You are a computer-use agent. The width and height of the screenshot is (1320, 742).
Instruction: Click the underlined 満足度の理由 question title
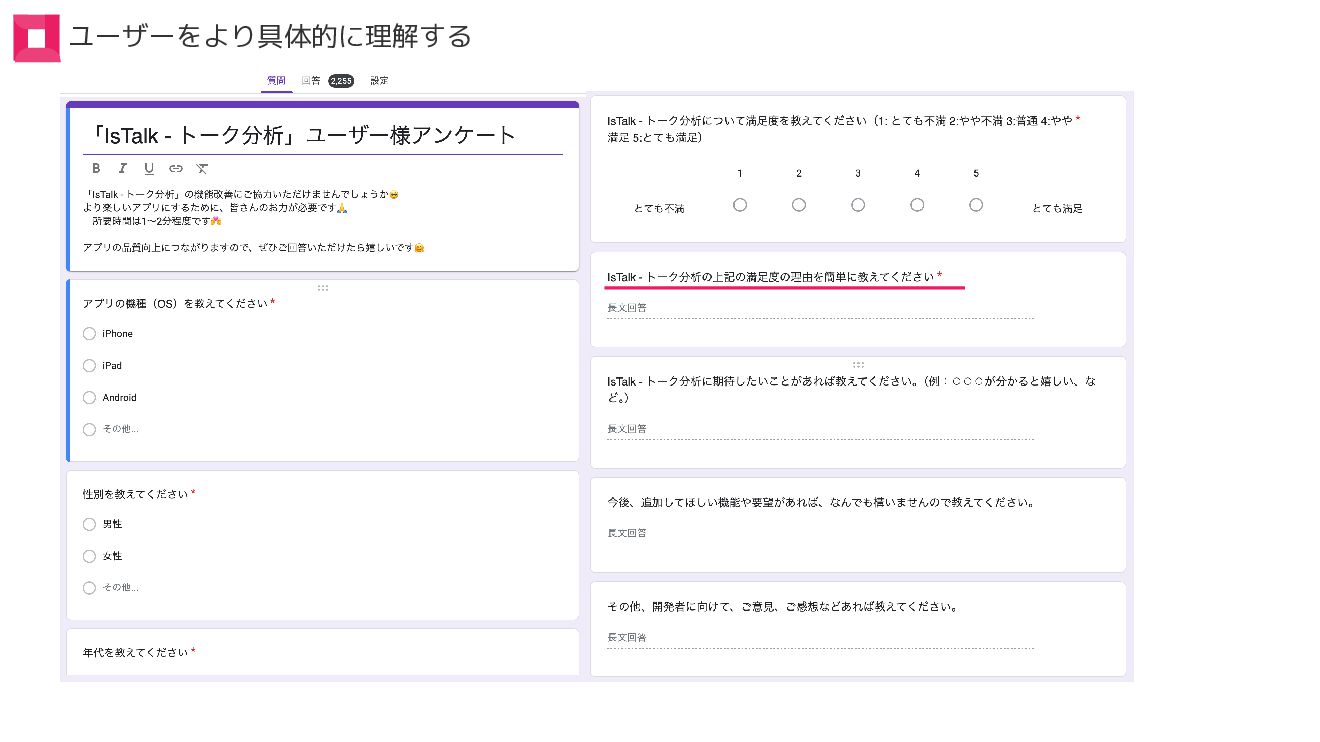click(x=770, y=277)
